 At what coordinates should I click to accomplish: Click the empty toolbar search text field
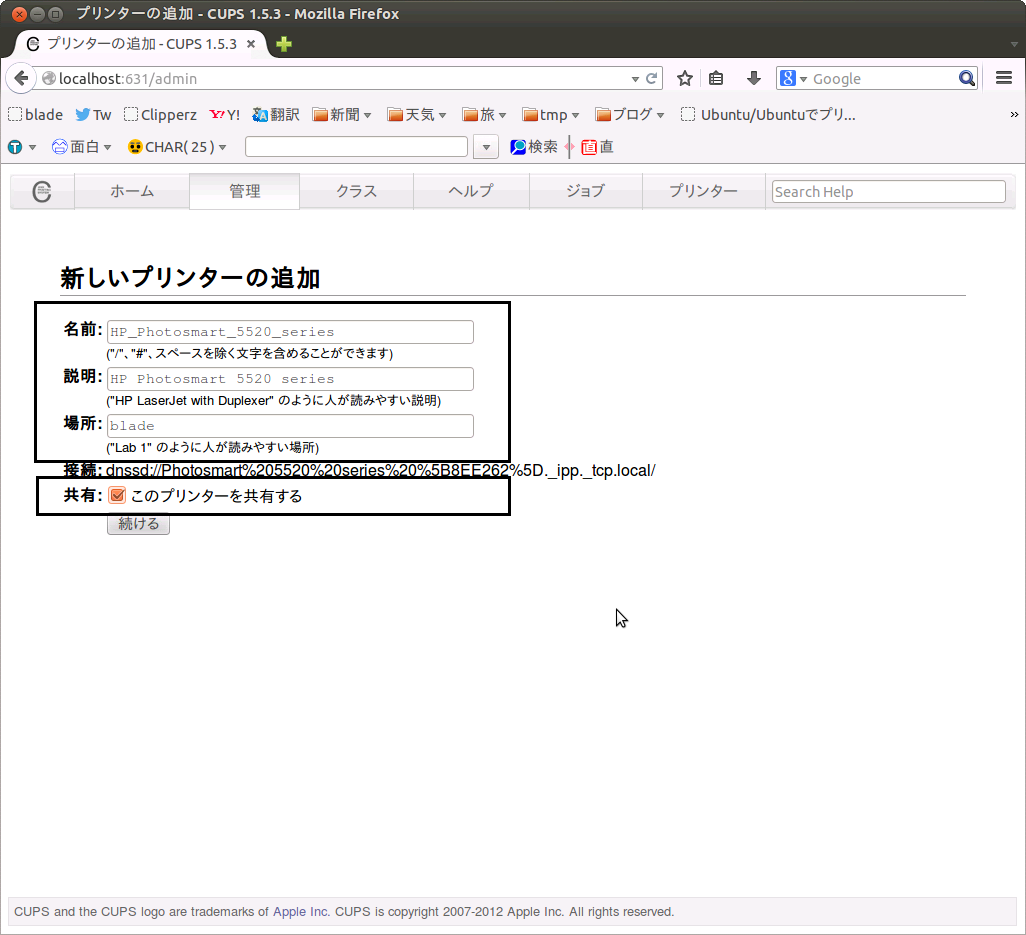[357, 147]
